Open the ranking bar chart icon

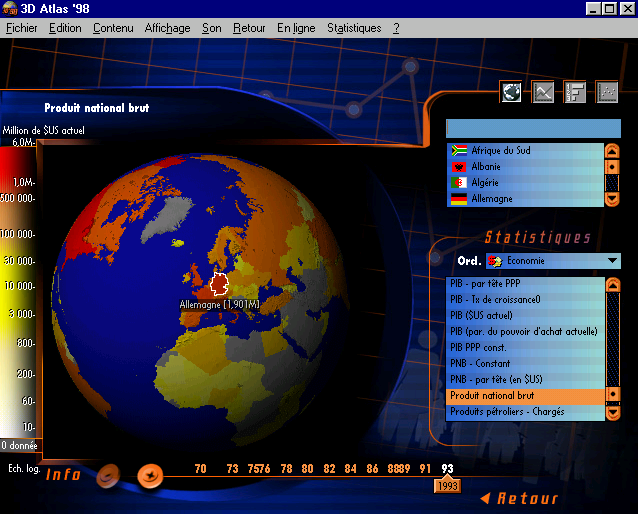pyautogui.click(x=575, y=92)
